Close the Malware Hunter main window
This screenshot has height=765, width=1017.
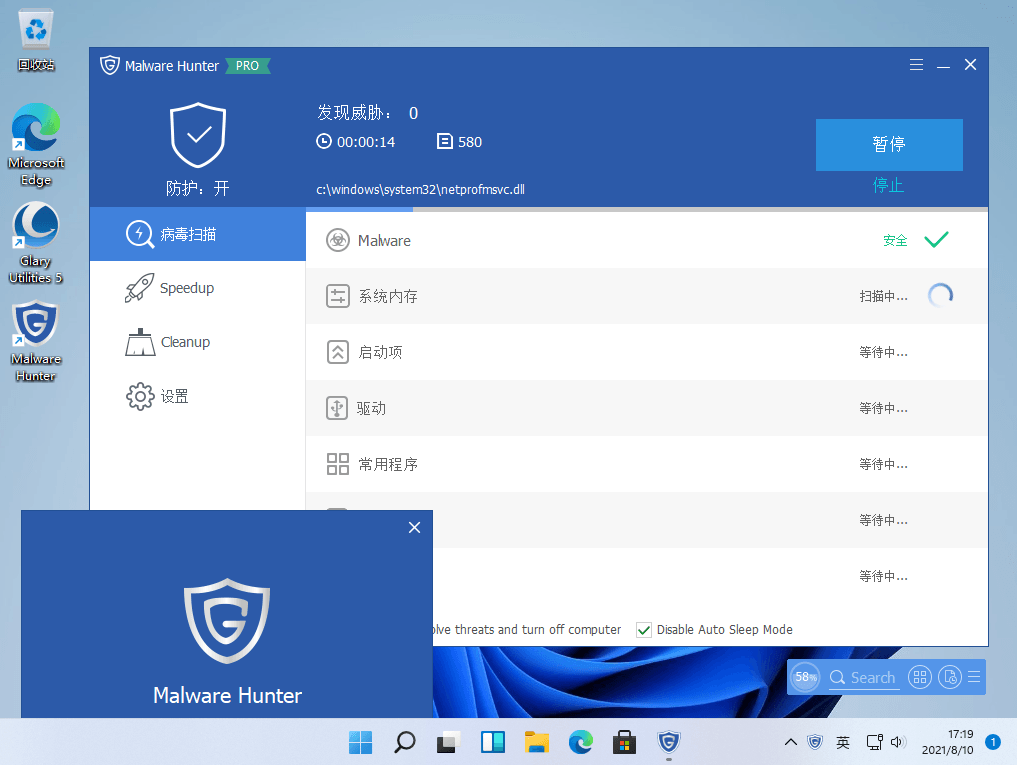click(970, 65)
